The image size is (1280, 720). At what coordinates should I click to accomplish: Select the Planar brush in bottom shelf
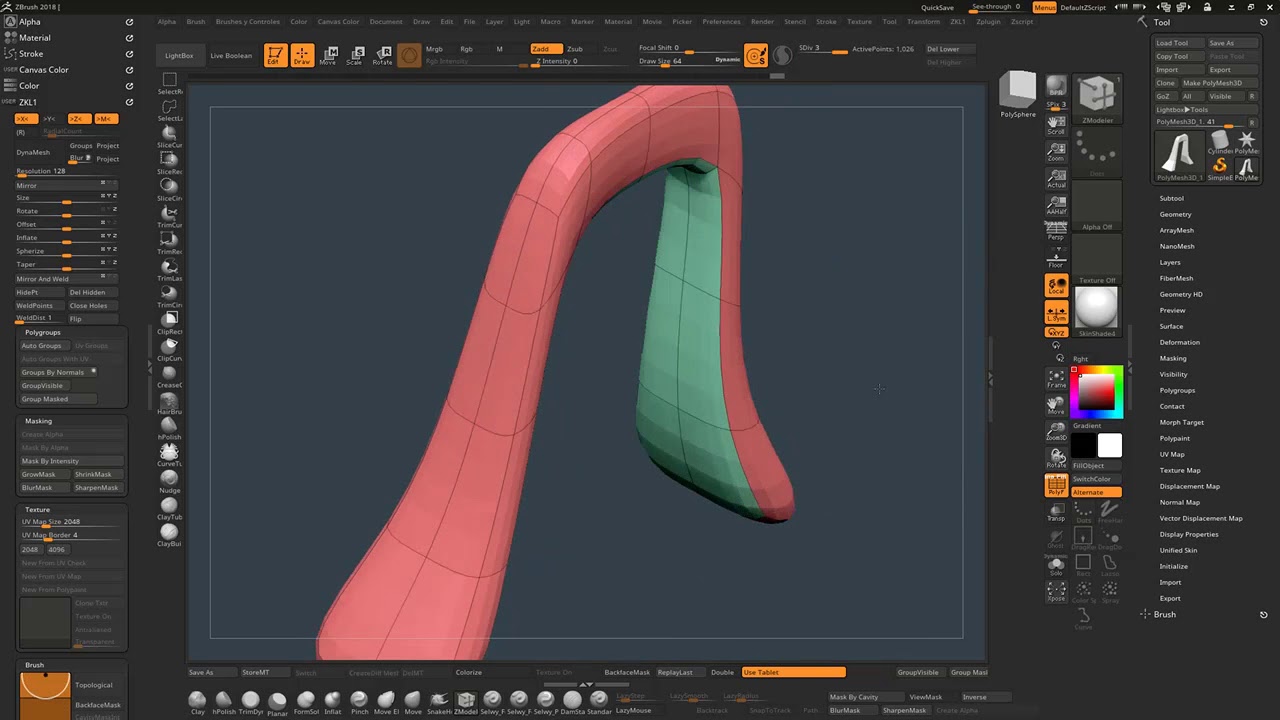pyautogui.click(x=278, y=702)
